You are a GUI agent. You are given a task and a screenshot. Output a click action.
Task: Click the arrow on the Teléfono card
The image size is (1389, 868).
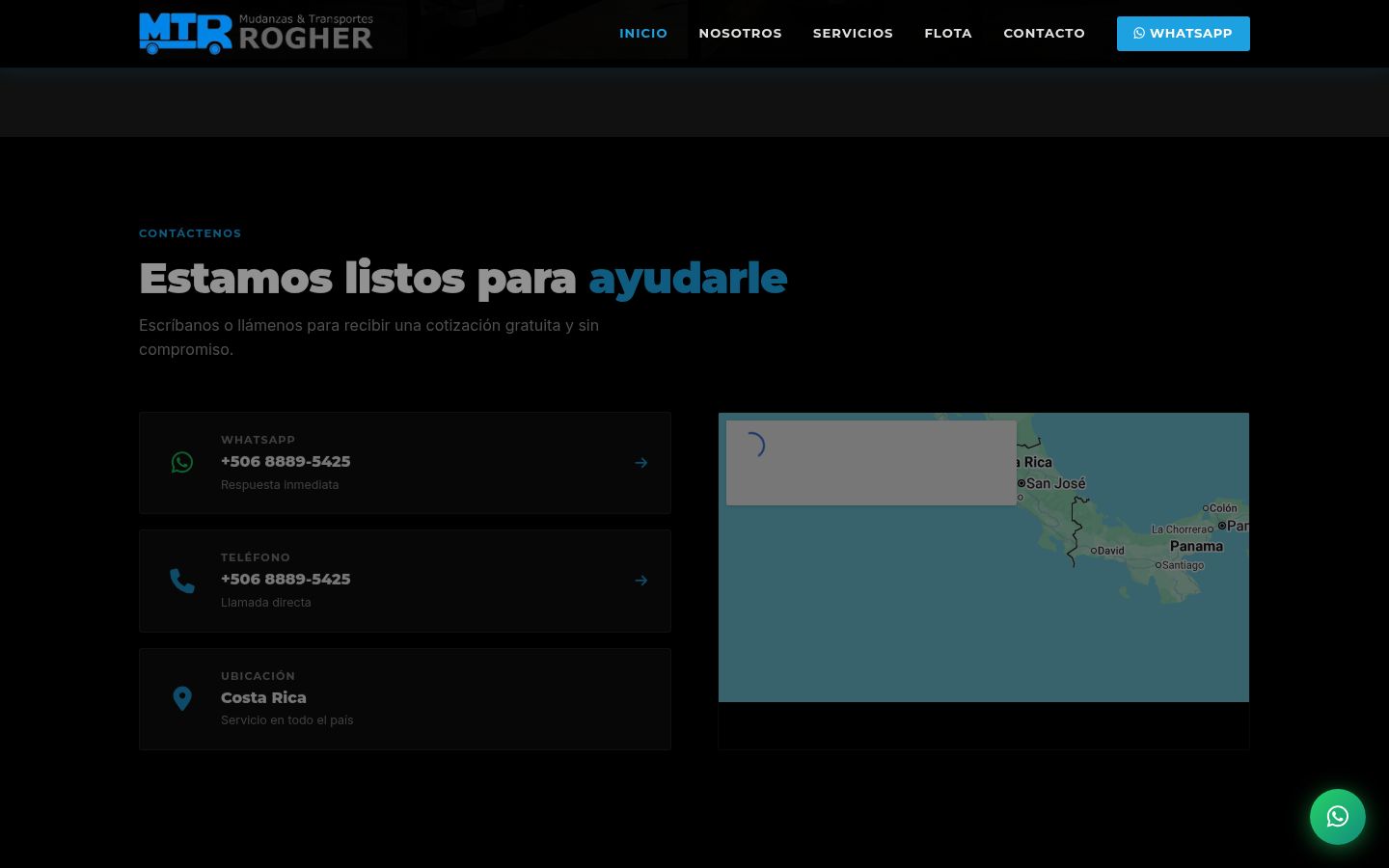(x=640, y=581)
